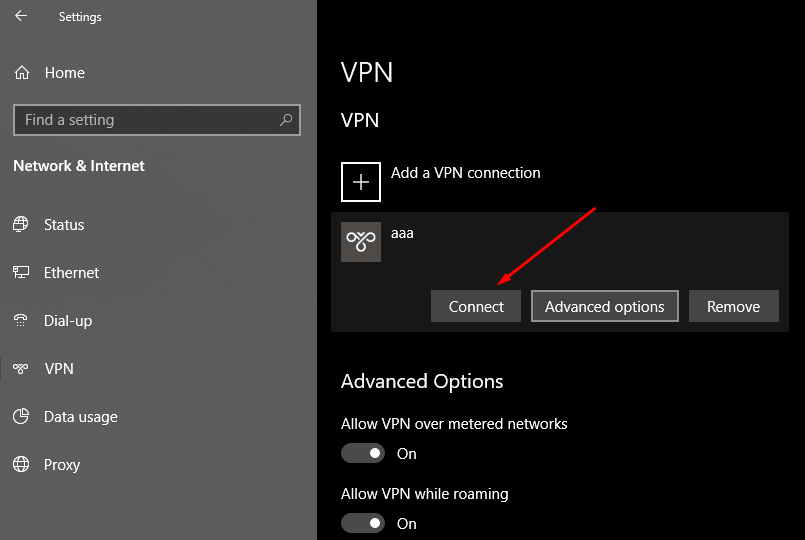Screen dimensions: 805x540
Task: Select the Ethernet monitor icon
Action: [x=21, y=272]
